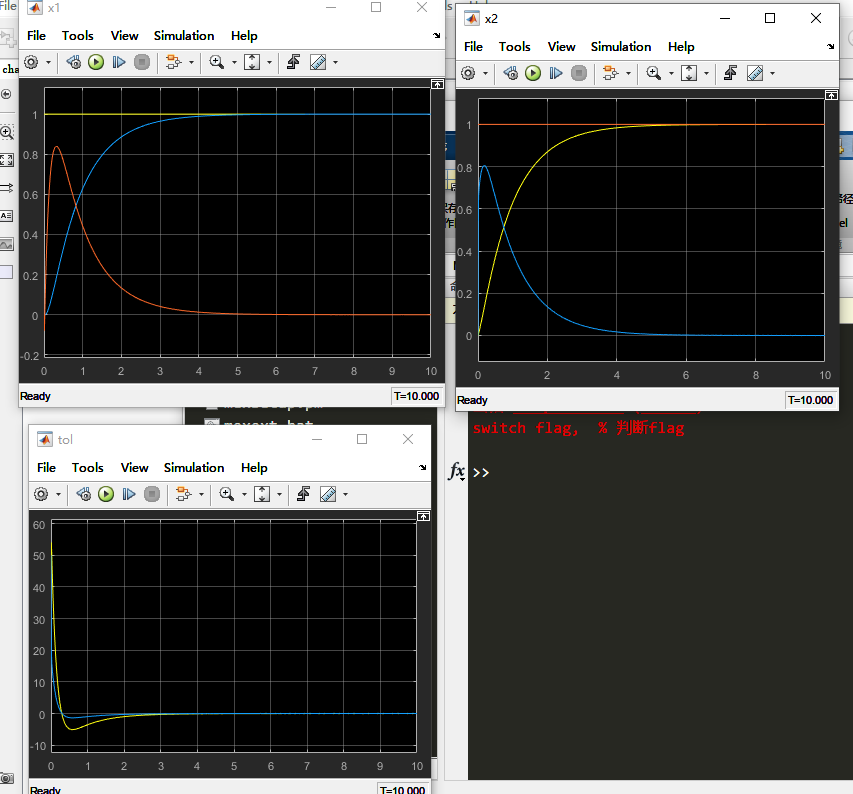Click signal selector icon in tol scope

[183, 494]
